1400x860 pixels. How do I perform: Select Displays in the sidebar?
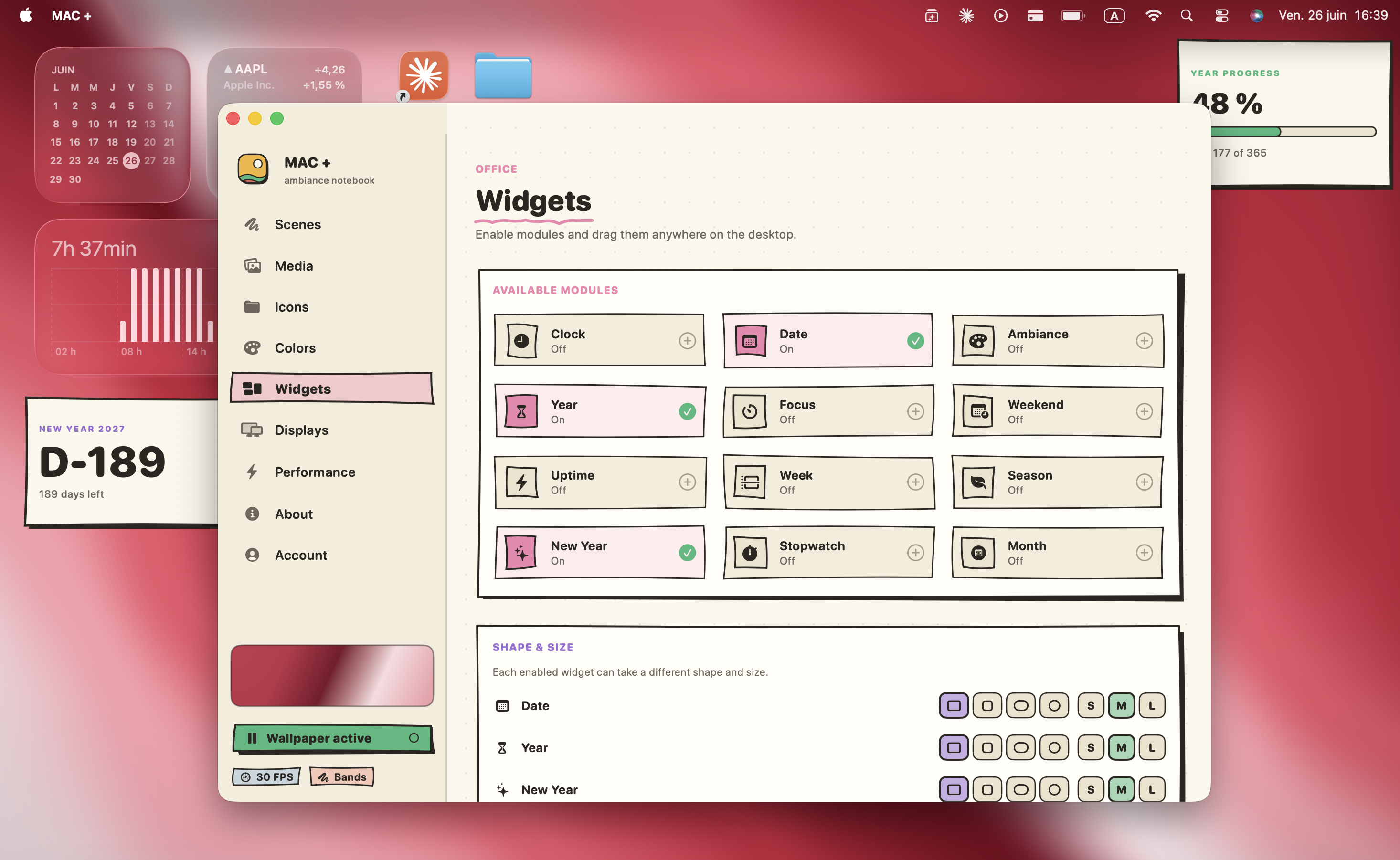click(332, 430)
